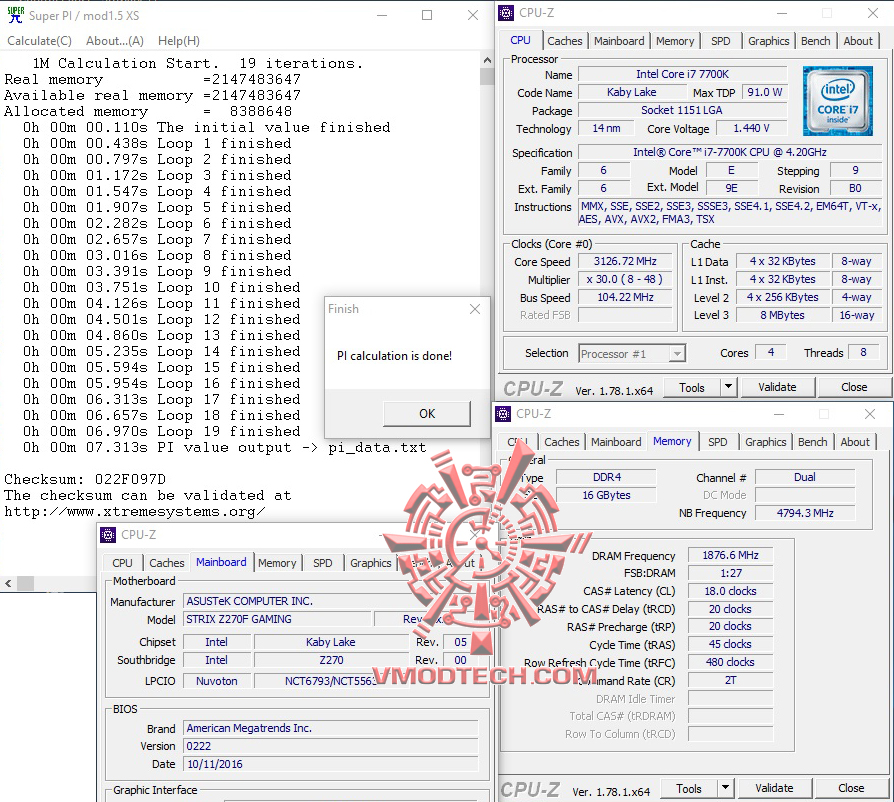Select CPU tab in top CPU-Z window
This screenshot has width=894, height=802.
tap(520, 40)
